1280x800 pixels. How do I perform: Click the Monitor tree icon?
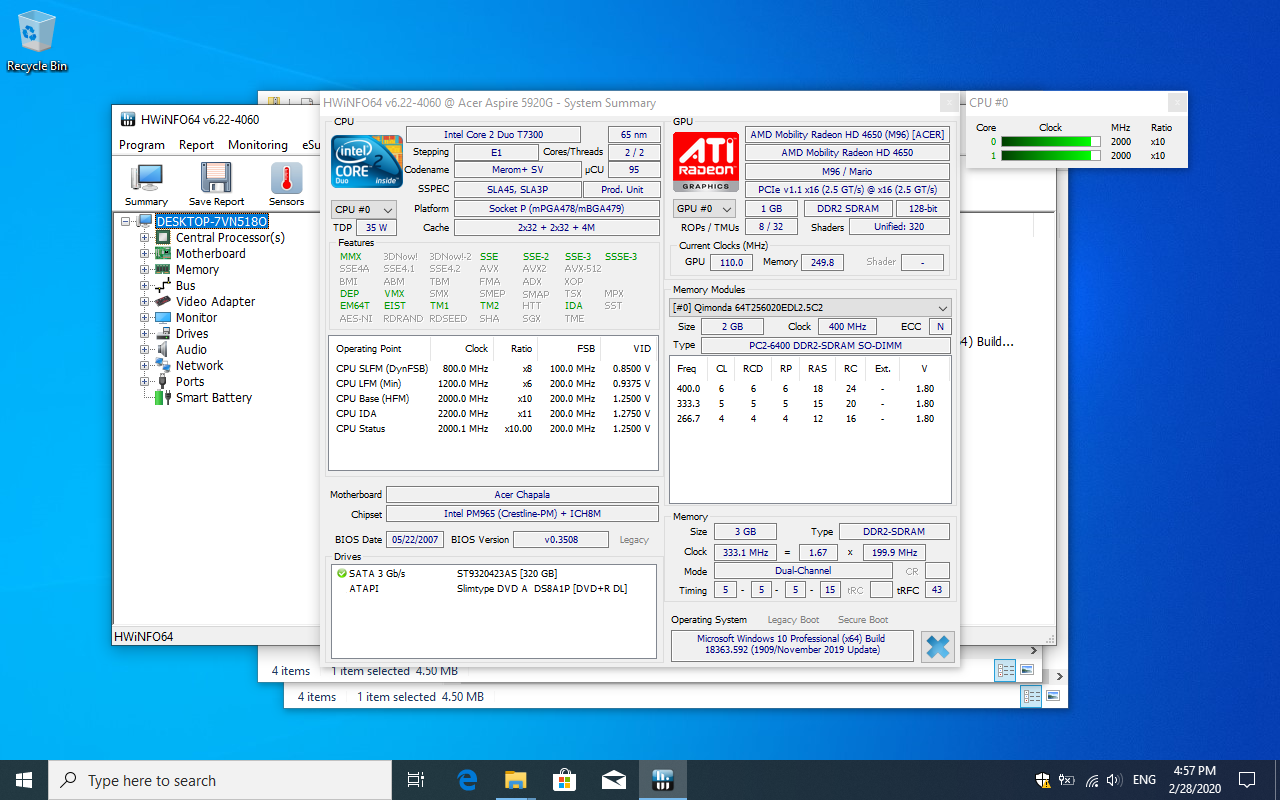[163, 317]
